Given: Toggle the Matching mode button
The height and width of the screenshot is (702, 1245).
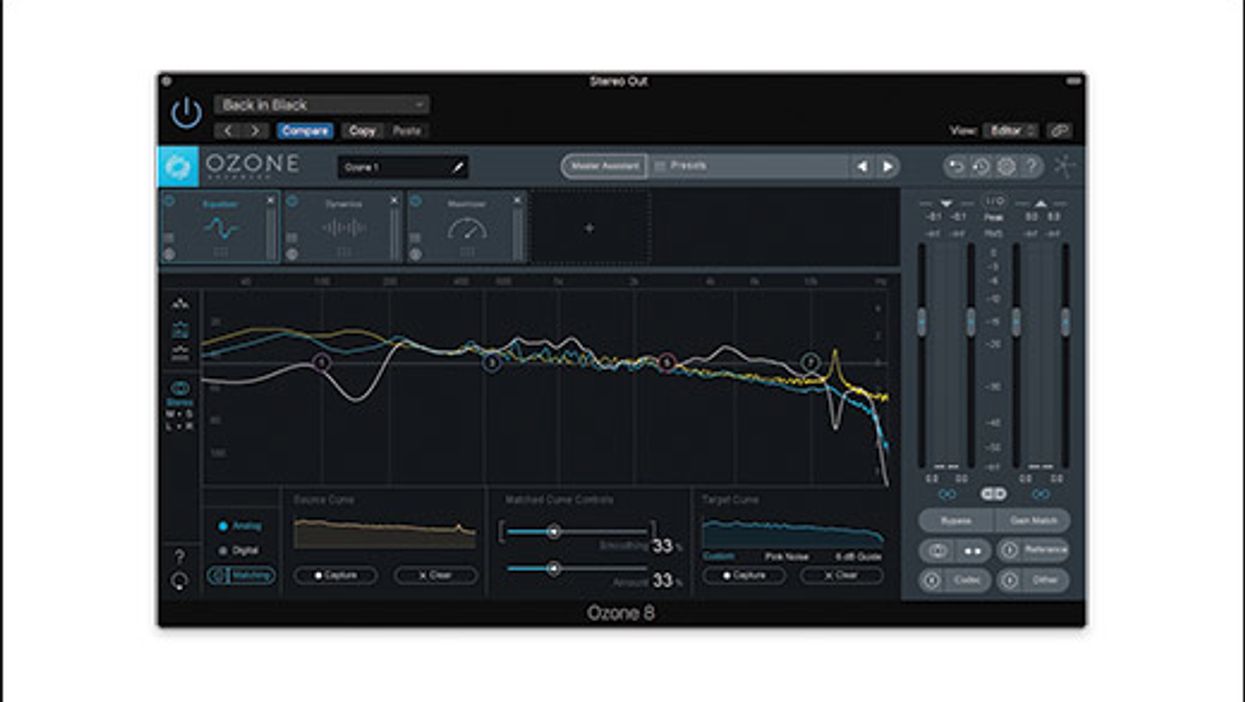Looking at the screenshot, I should [x=241, y=575].
